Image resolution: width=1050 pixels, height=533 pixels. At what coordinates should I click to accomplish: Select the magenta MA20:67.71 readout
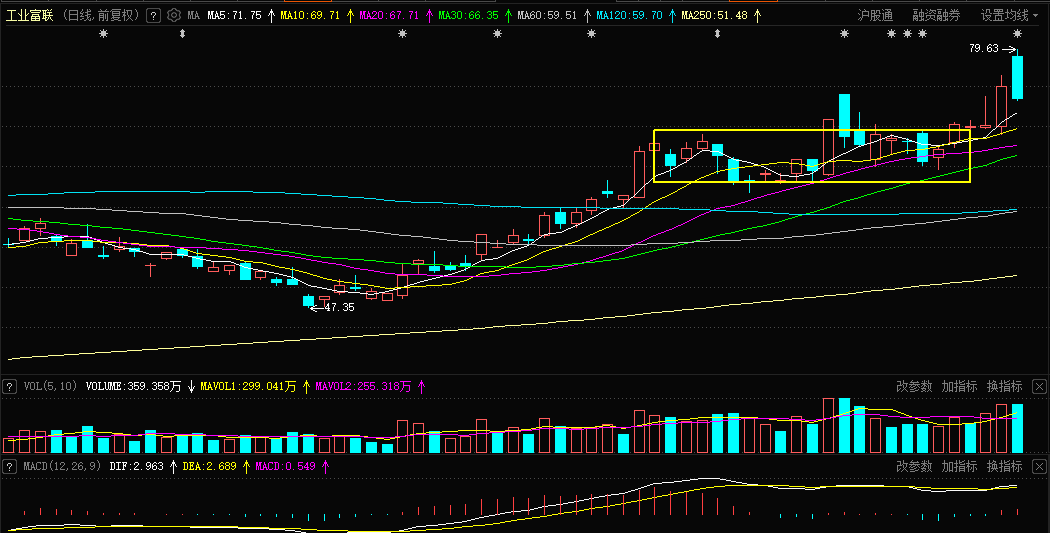tap(389, 15)
